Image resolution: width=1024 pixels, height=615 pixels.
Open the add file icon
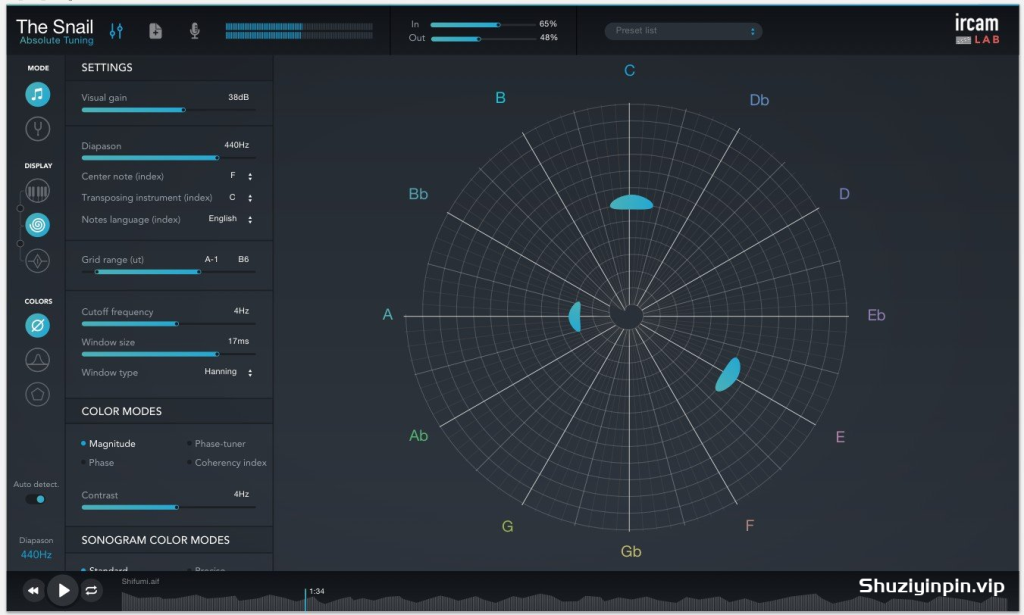(155, 31)
